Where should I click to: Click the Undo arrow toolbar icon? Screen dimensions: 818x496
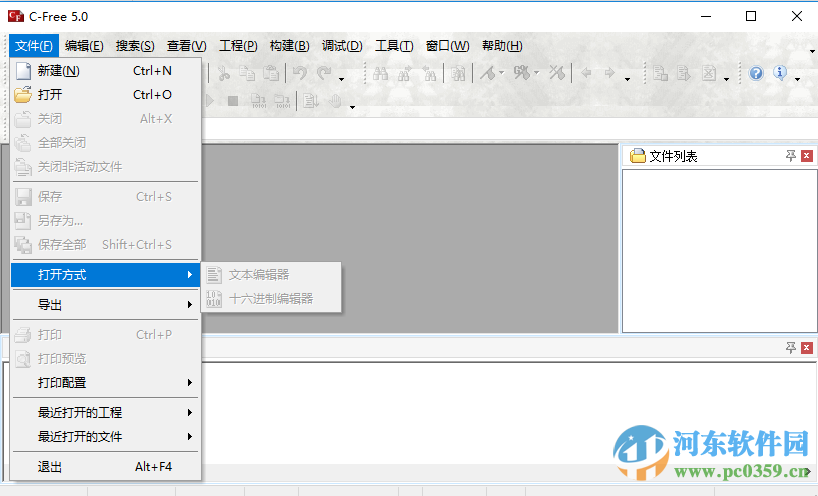300,74
